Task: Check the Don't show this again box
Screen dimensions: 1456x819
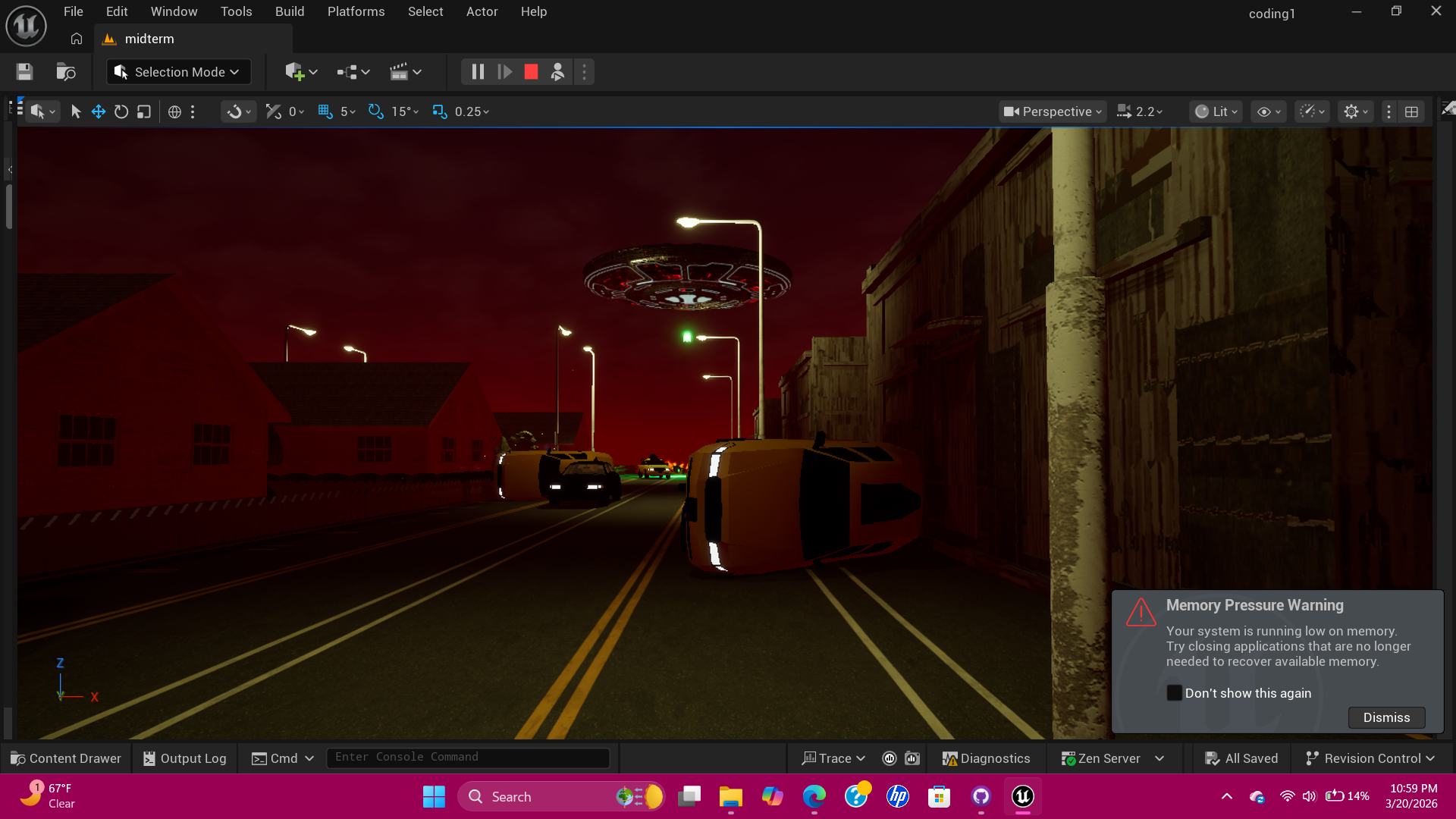Action: (1174, 692)
